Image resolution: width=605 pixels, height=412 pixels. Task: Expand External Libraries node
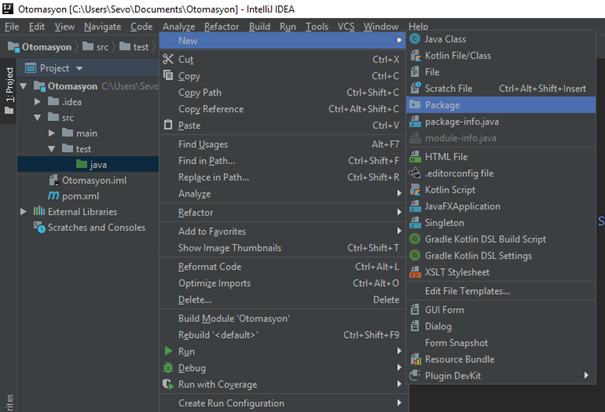[x=23, y=211]
